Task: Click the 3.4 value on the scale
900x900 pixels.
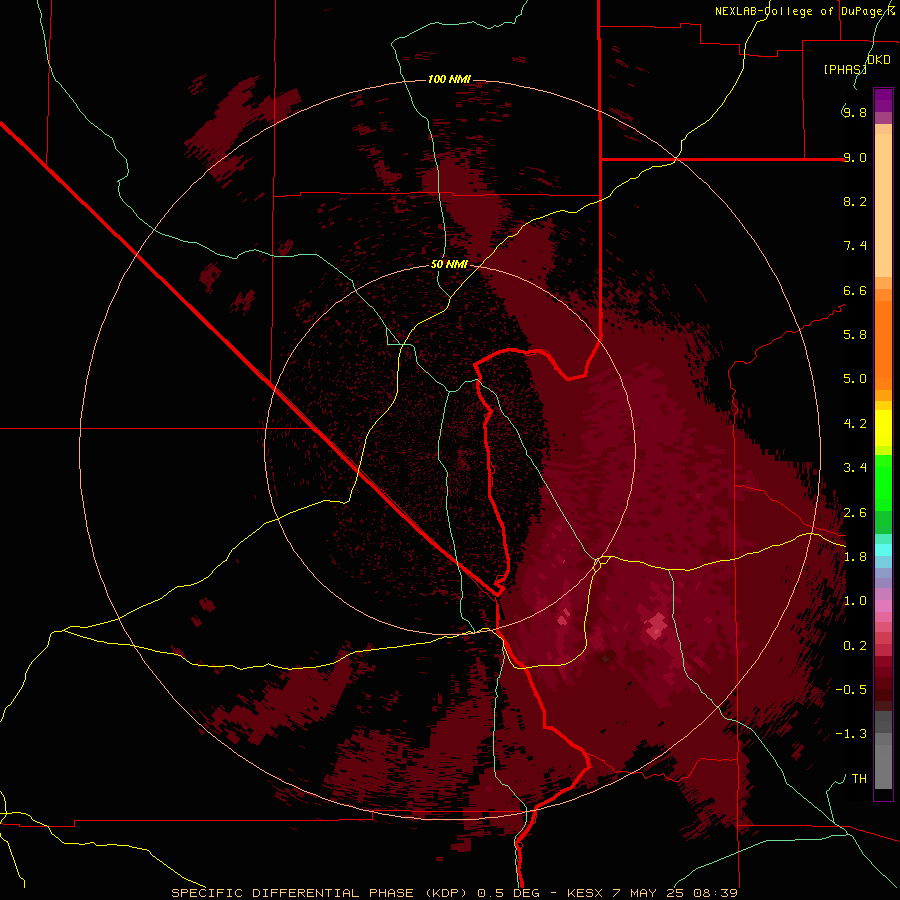Action: [855, 468]
